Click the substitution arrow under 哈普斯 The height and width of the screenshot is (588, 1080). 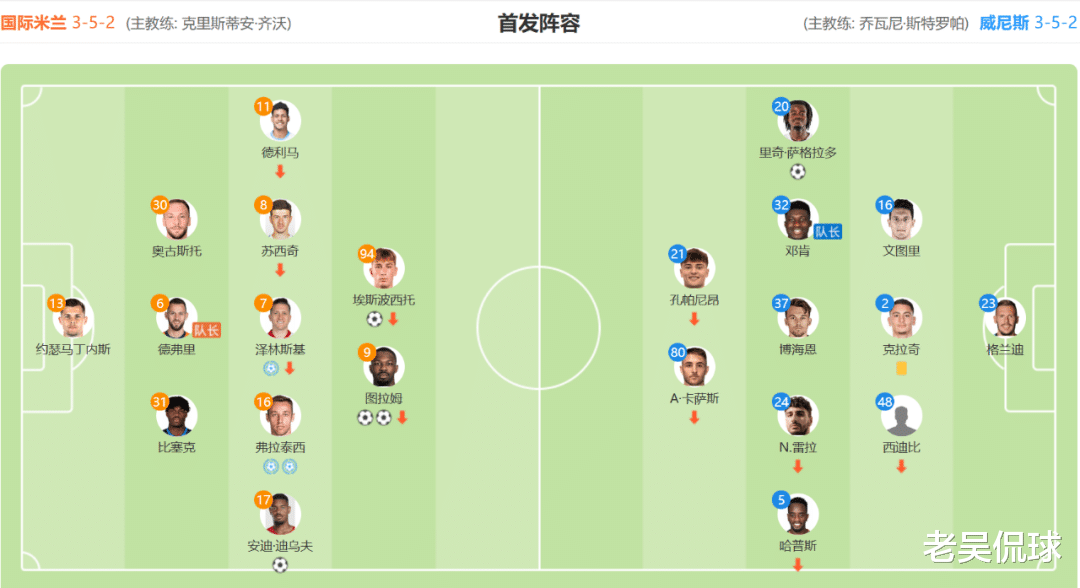coord(797,565)
